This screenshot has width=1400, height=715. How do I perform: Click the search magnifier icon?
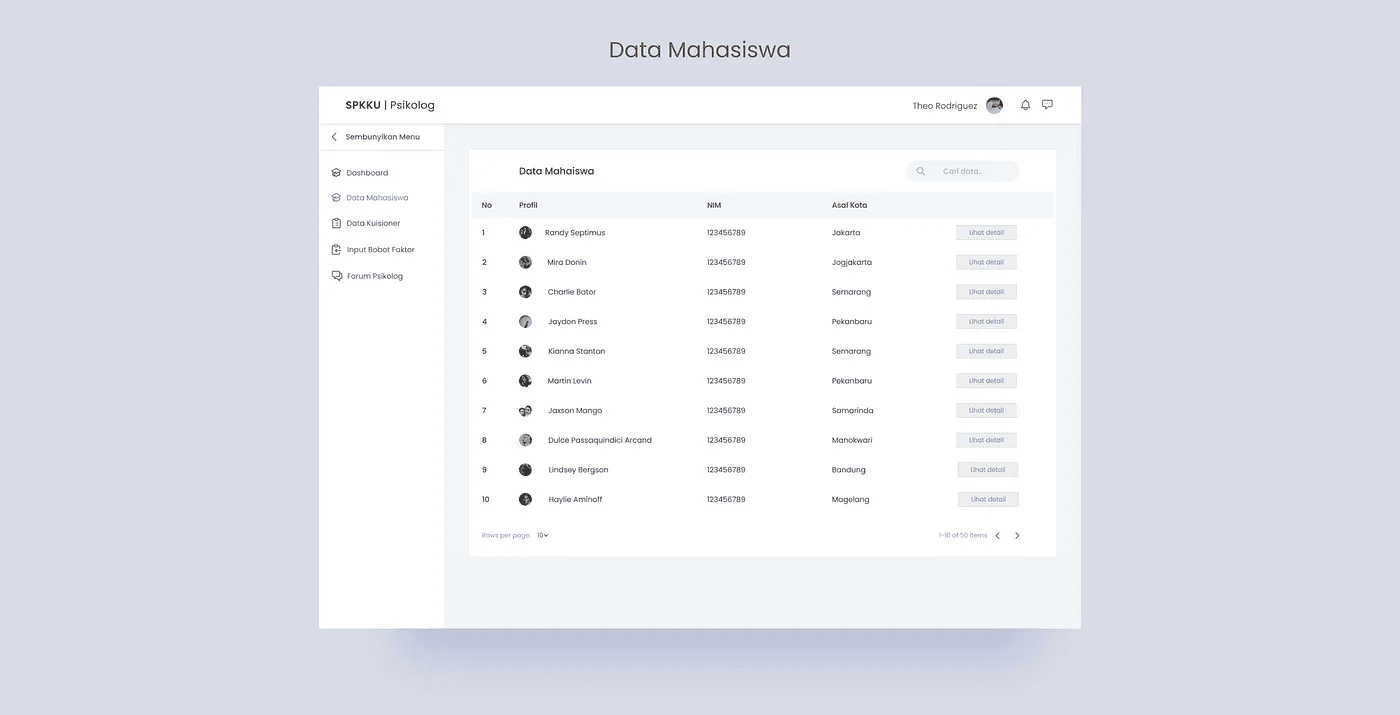click(921, 171)
